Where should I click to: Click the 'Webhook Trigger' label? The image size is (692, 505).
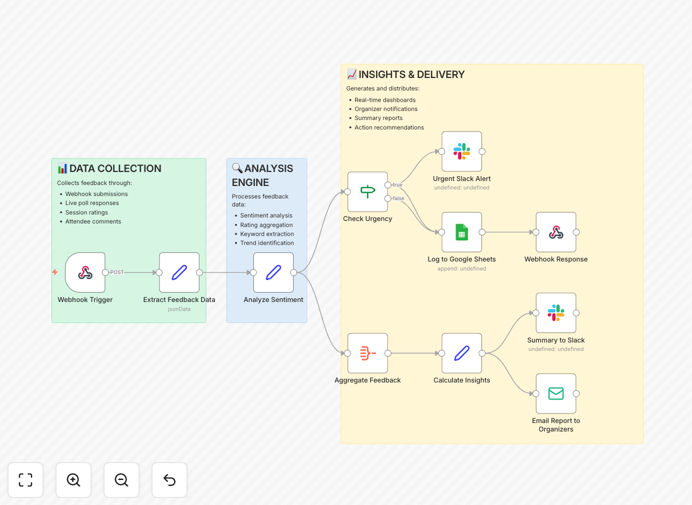pos(85,300)
